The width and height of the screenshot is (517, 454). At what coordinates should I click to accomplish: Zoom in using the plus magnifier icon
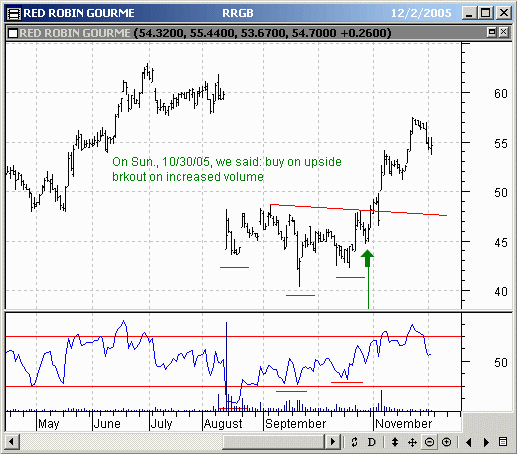coord(446,442)
